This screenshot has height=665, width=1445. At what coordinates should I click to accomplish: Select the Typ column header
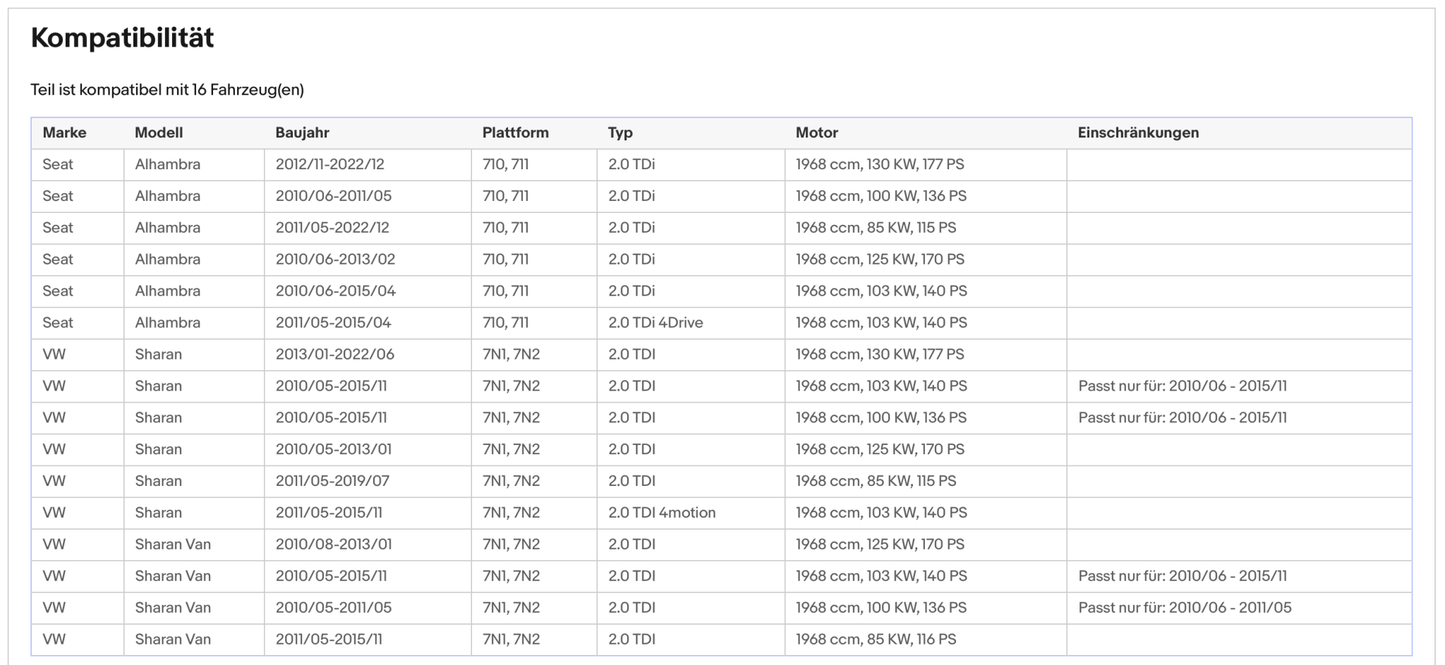[620, 133]
